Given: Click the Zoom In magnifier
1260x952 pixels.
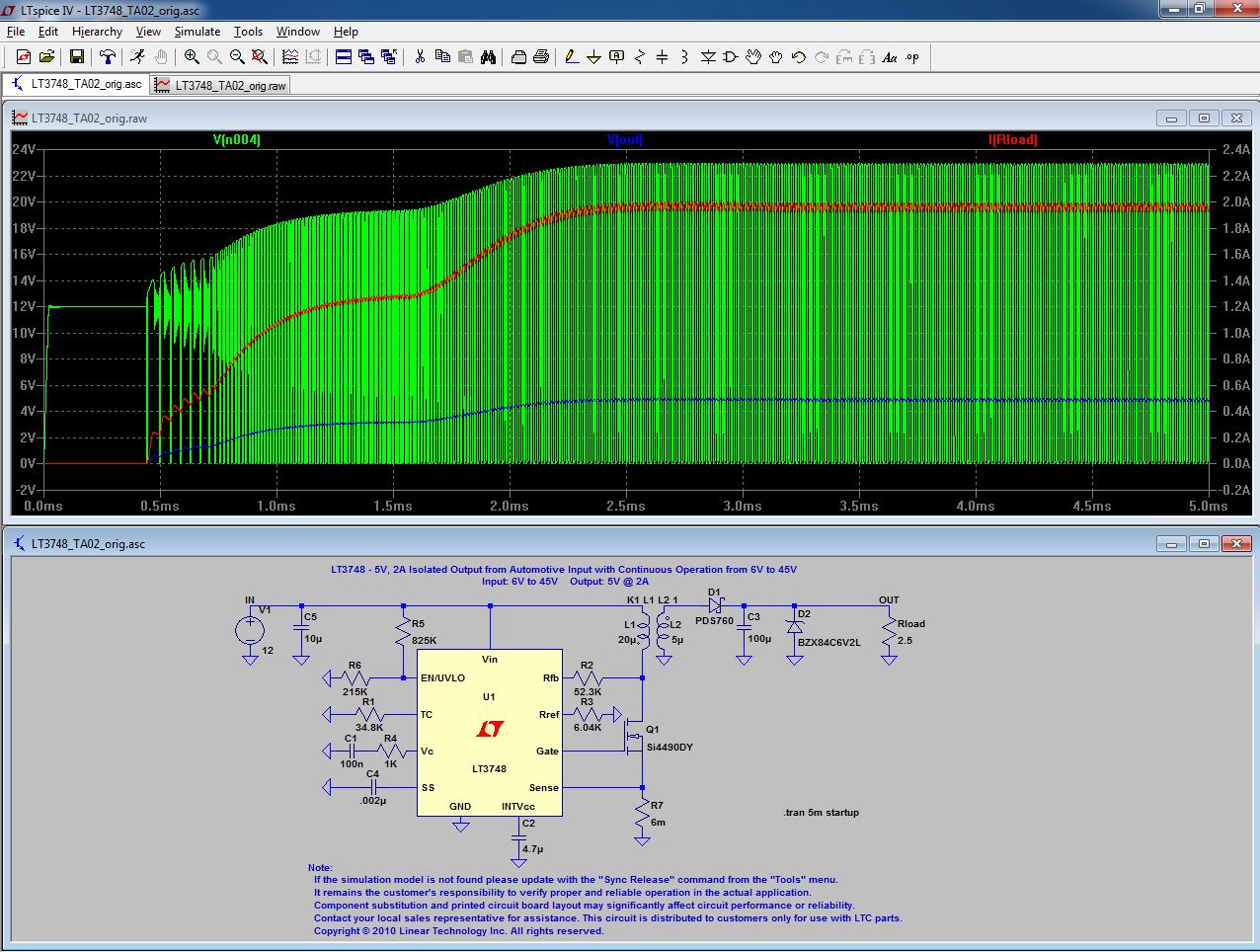Looking at the screenshot, I should pos(192,57).
